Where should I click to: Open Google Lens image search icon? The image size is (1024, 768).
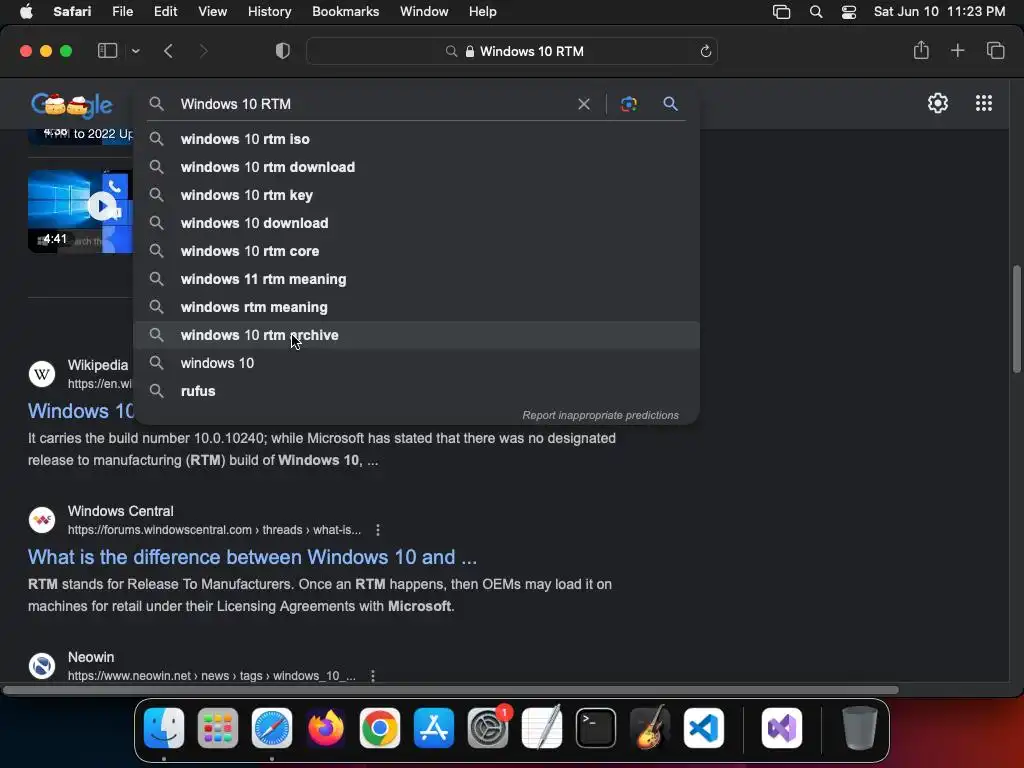point(628,104)
